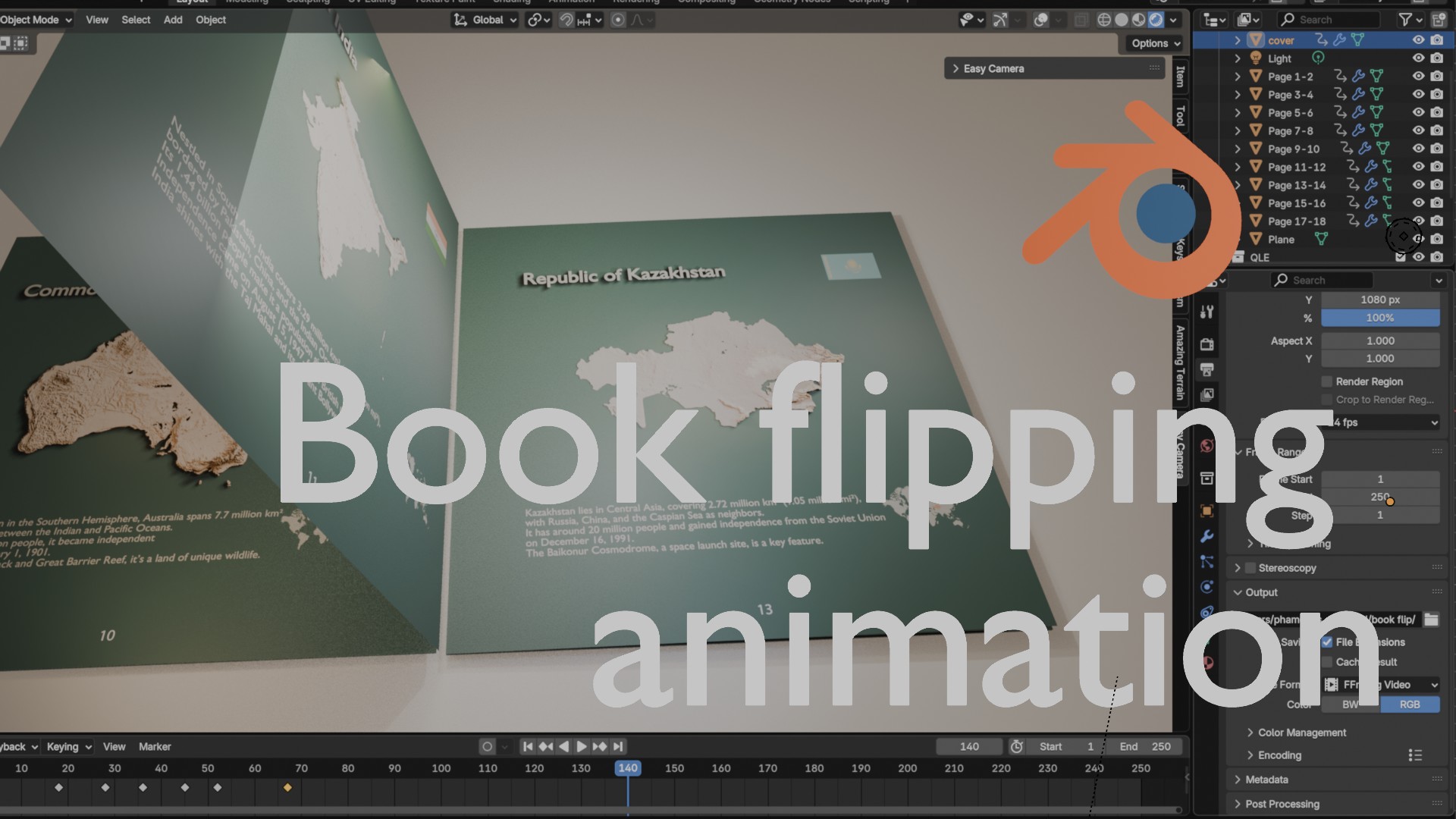Open the Output properties tab icon
This screenshot has width=1456, height=819.
click(1207, 369)
